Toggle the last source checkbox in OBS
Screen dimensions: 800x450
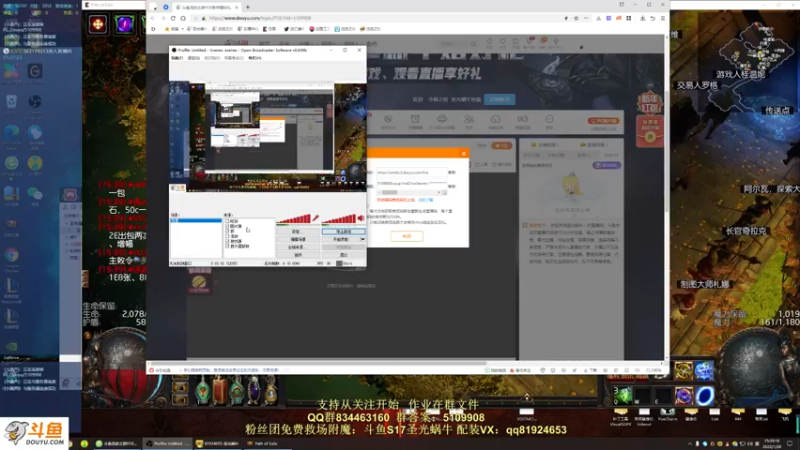coord(227,246)
